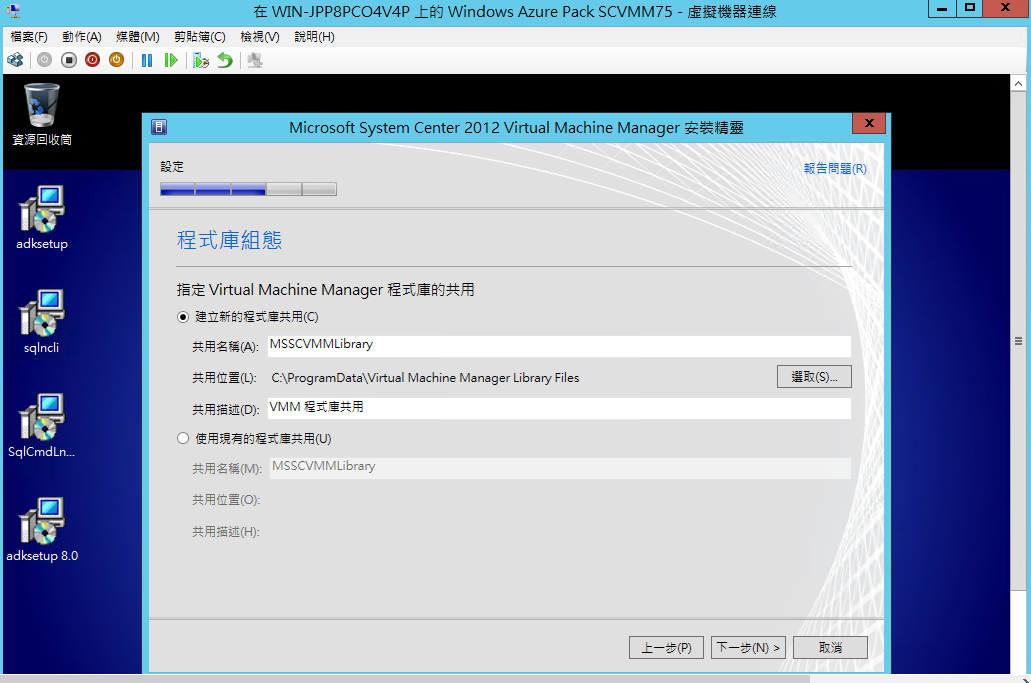The image size is (1031, 683).
Task: Click the red Shut Down icon
Action: pyautogui.click(x=93, y=60)
